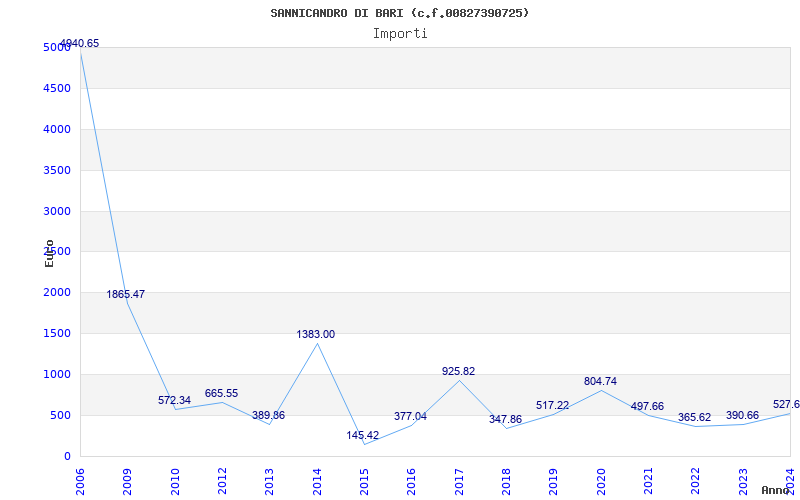The width and height of the screenshot is (800, 500).
Task: Select the 4000 y-axis tick label
Action: tap(57, 130)
